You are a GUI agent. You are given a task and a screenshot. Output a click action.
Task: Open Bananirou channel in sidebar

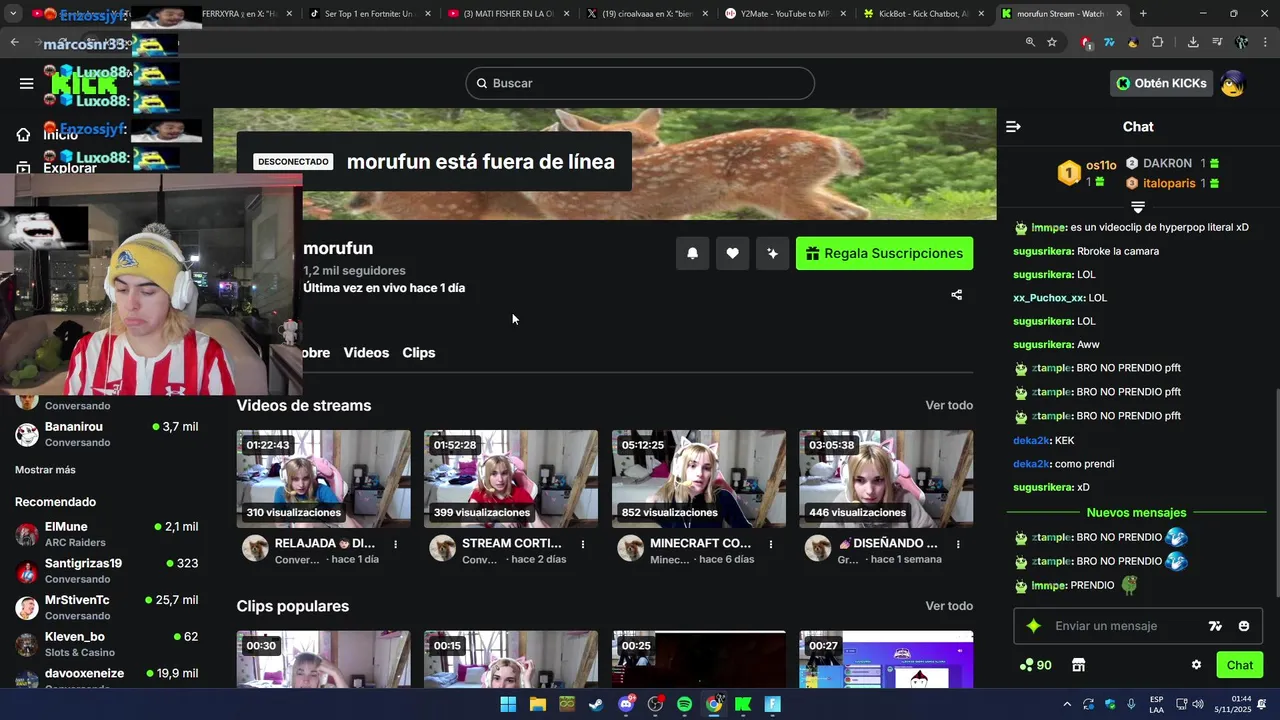(x=106, y=434)
